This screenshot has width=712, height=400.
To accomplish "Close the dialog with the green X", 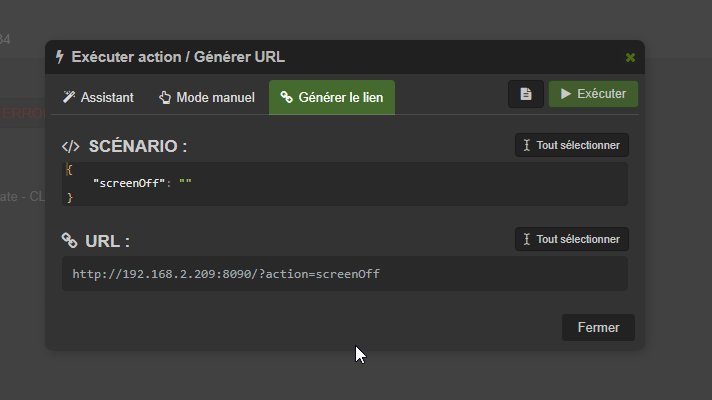I will tap(630, 57).
